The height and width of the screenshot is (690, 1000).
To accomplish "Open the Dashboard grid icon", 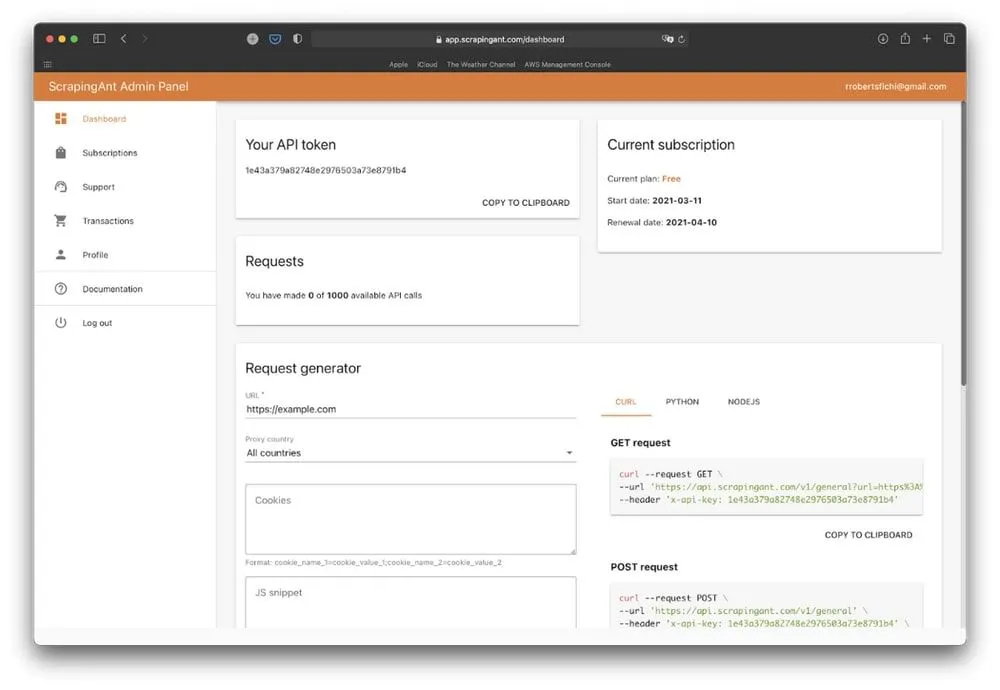I will [x=61, y=119].
